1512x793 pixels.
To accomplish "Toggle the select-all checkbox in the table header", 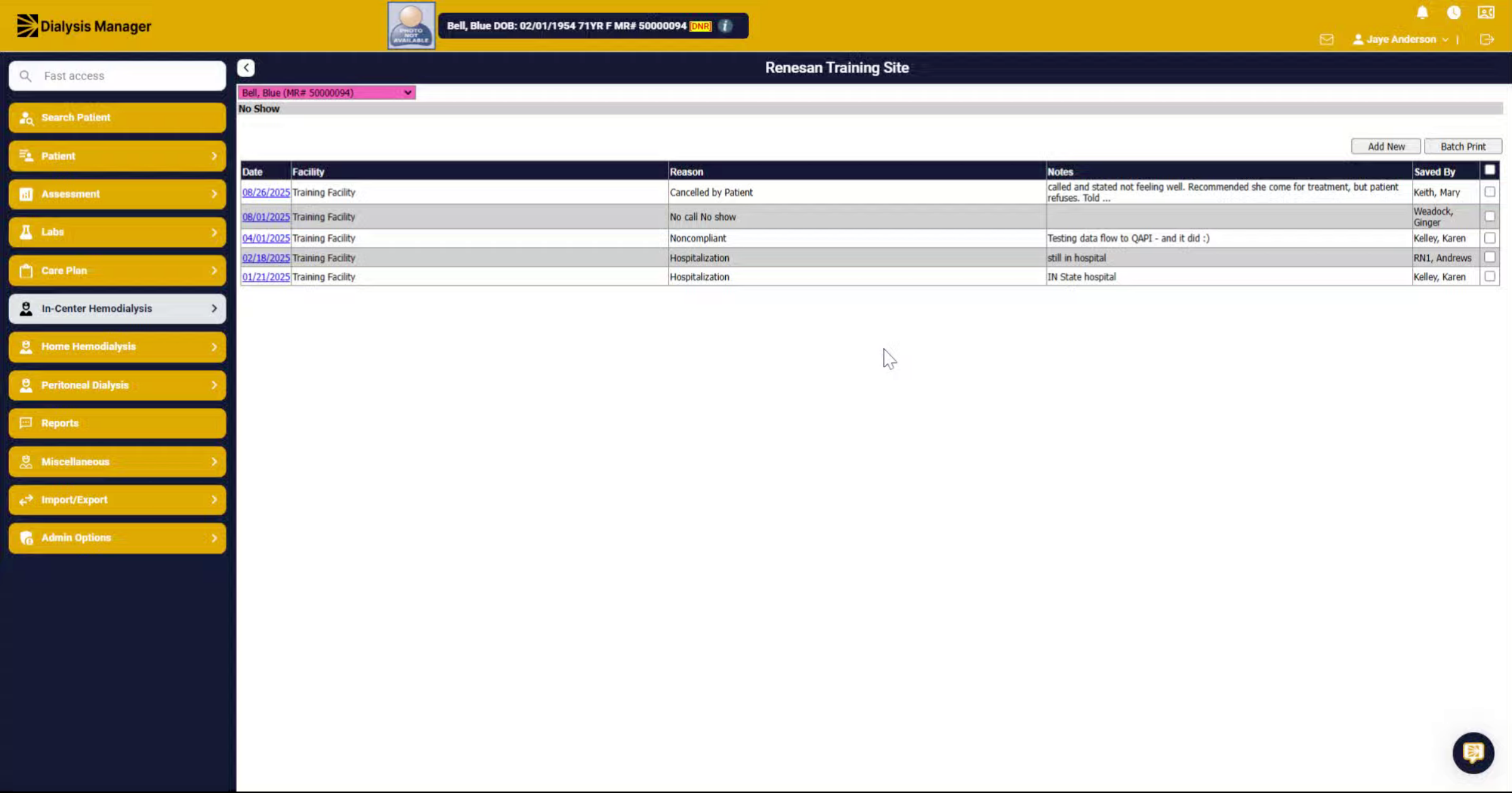I will 1489,170.
